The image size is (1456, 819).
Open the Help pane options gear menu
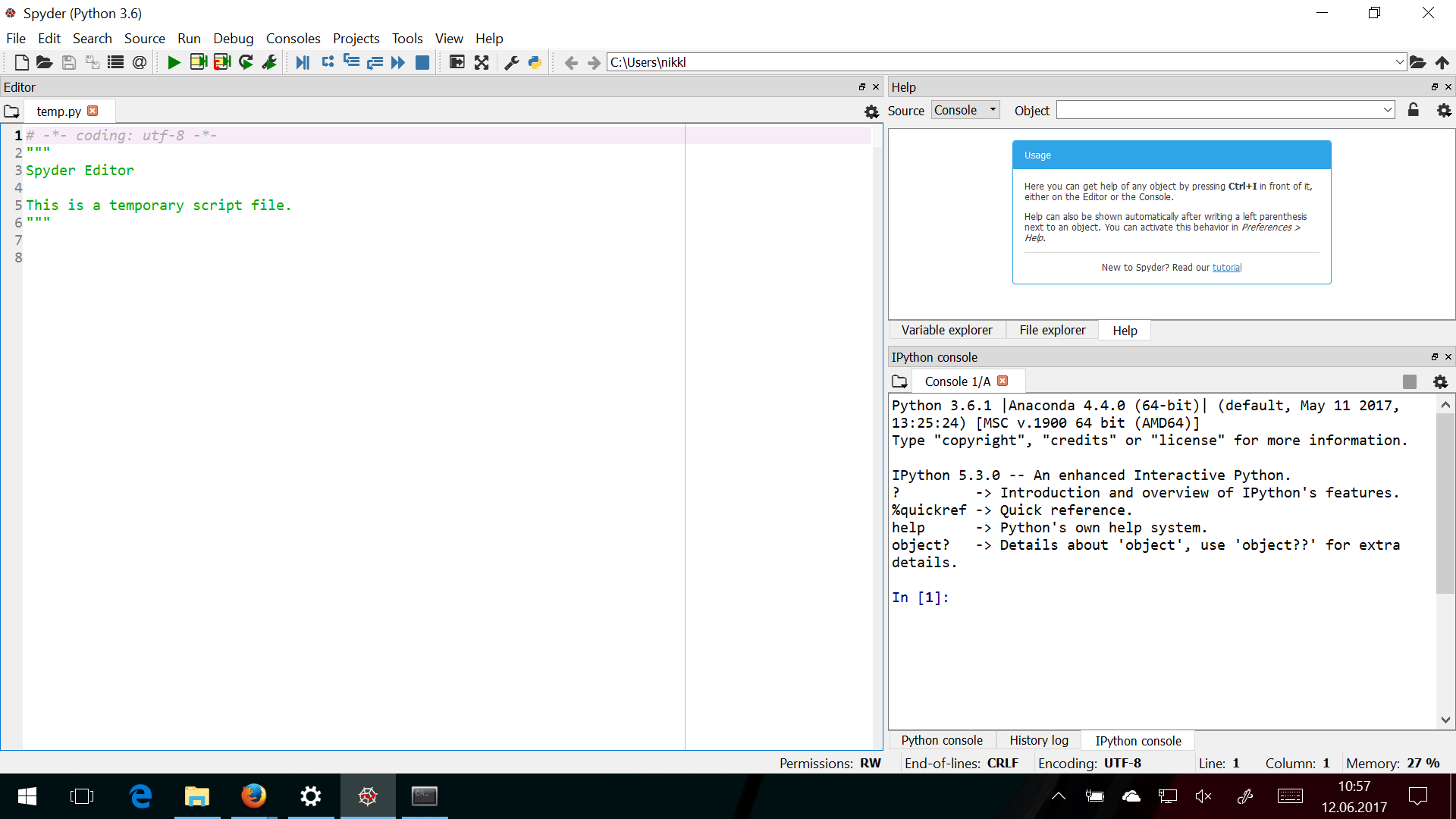pyautogui.click(x=1445, y=110)
